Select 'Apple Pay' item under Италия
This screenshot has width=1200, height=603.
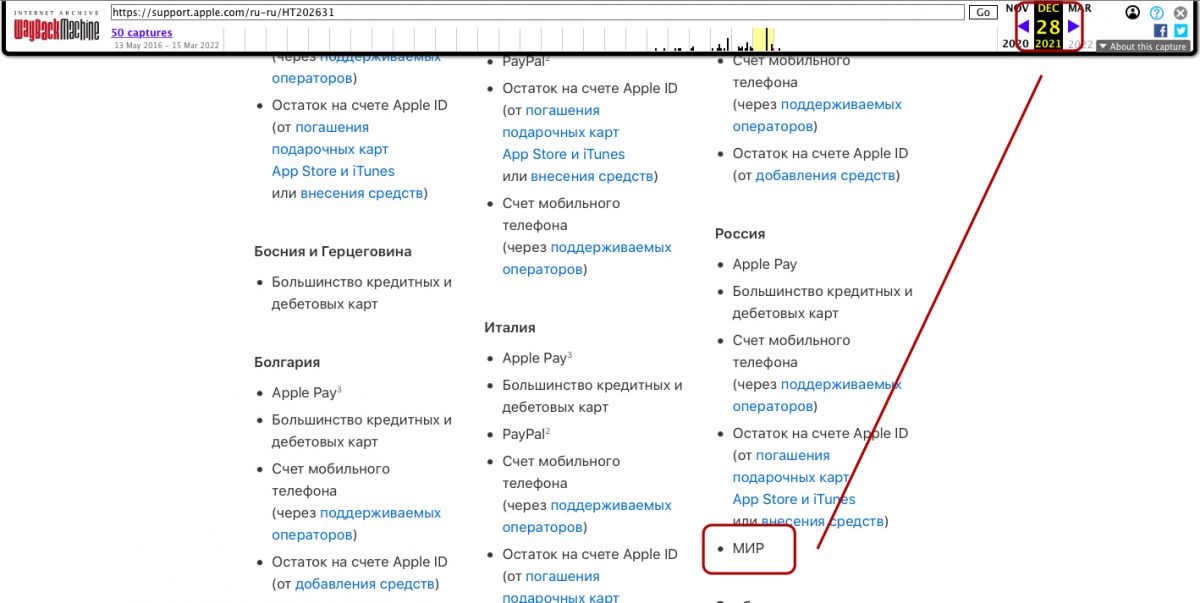pos(535,358)
